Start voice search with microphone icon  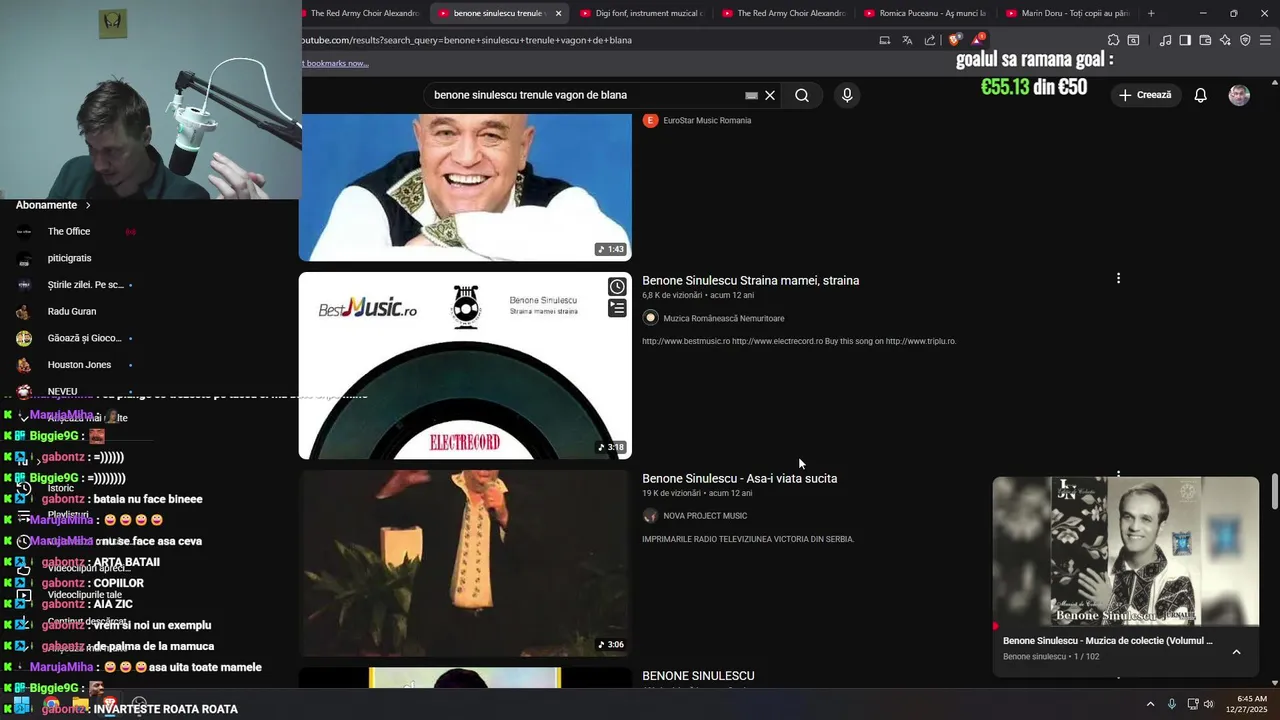pyautogui.click(x=847, y=95)
